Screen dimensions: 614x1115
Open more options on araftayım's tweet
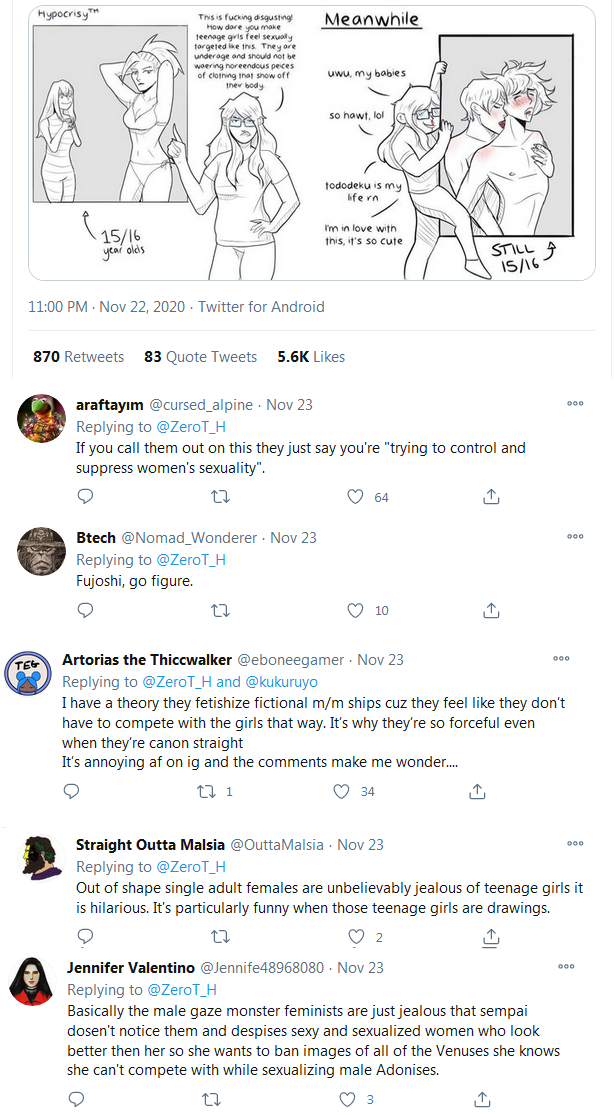(575, 404)
